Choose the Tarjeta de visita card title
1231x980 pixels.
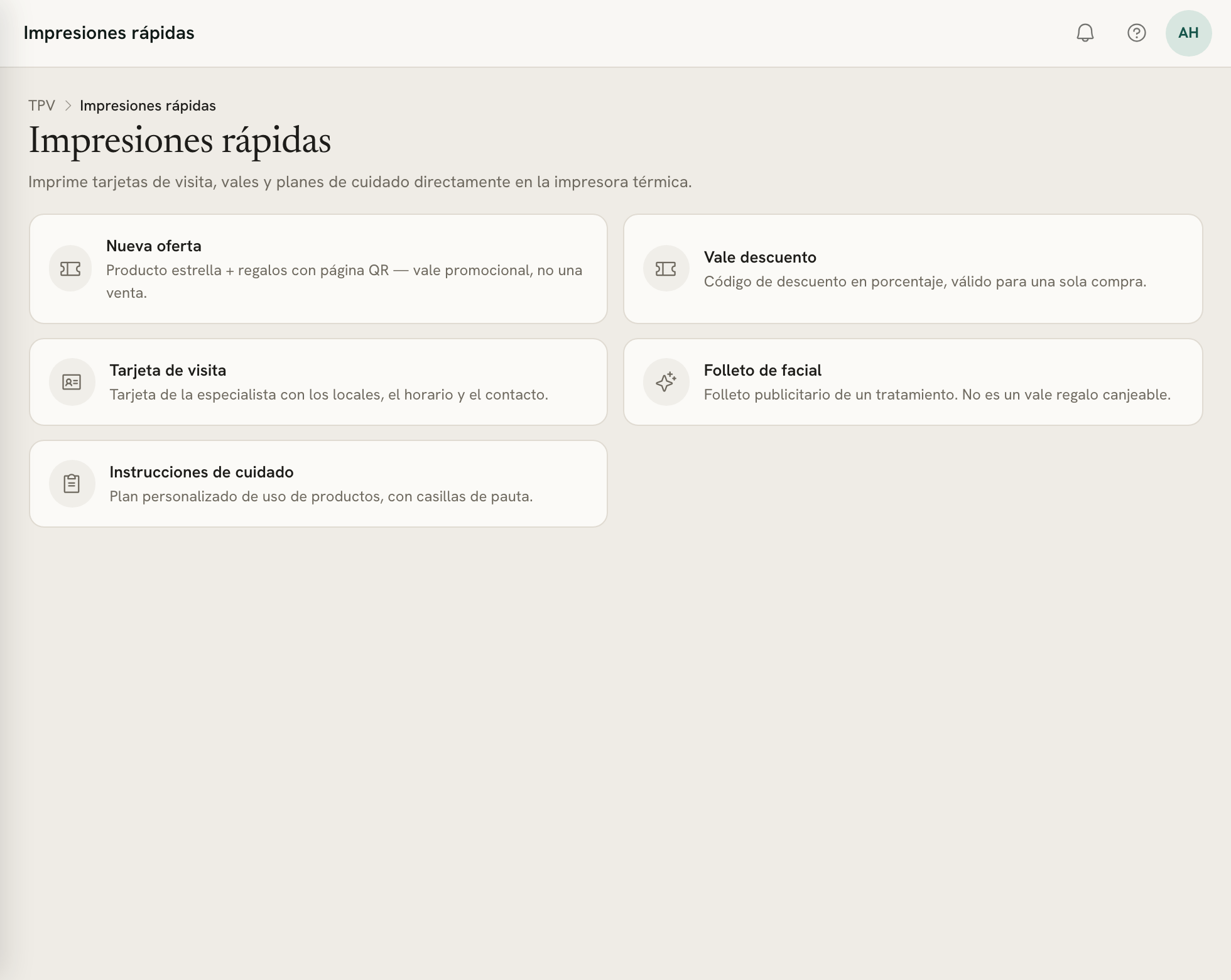pos(168,370)
